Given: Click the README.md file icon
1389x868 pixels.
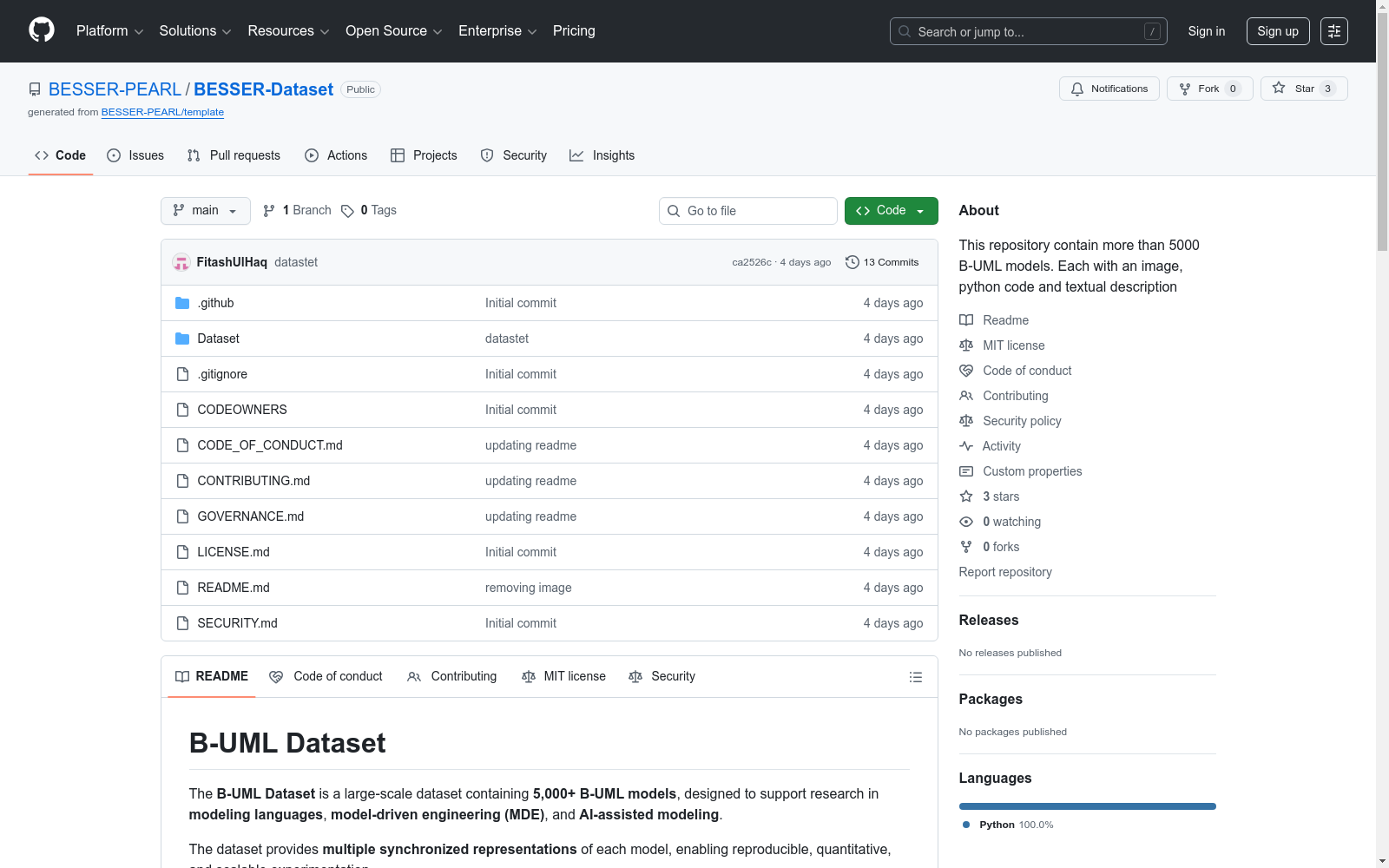Looking at the screenshot, I should pos(182,588).
